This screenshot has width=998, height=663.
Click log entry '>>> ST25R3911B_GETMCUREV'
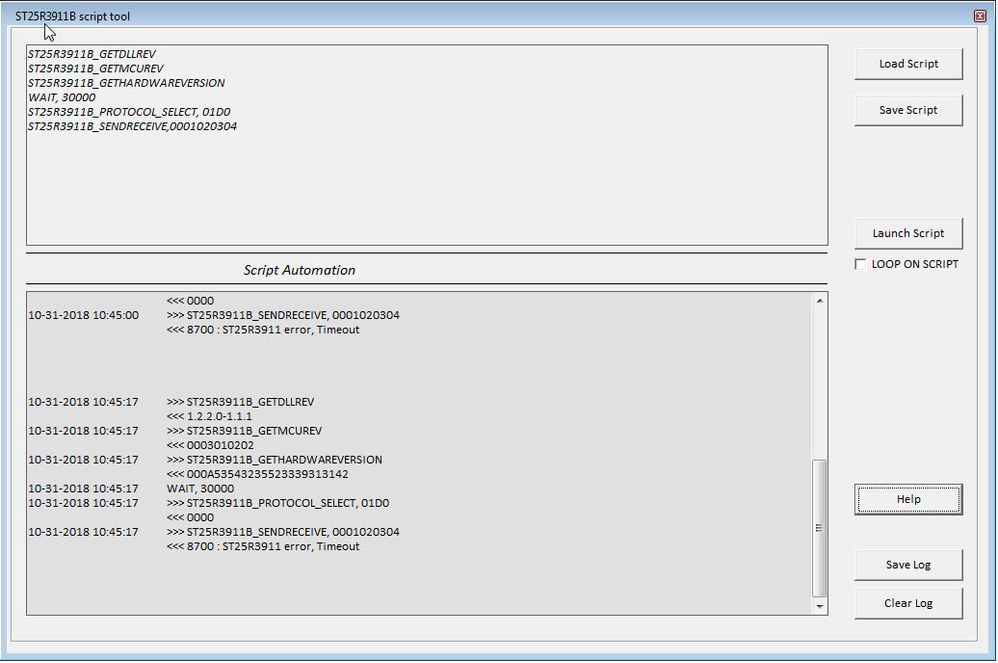[244, 431]
